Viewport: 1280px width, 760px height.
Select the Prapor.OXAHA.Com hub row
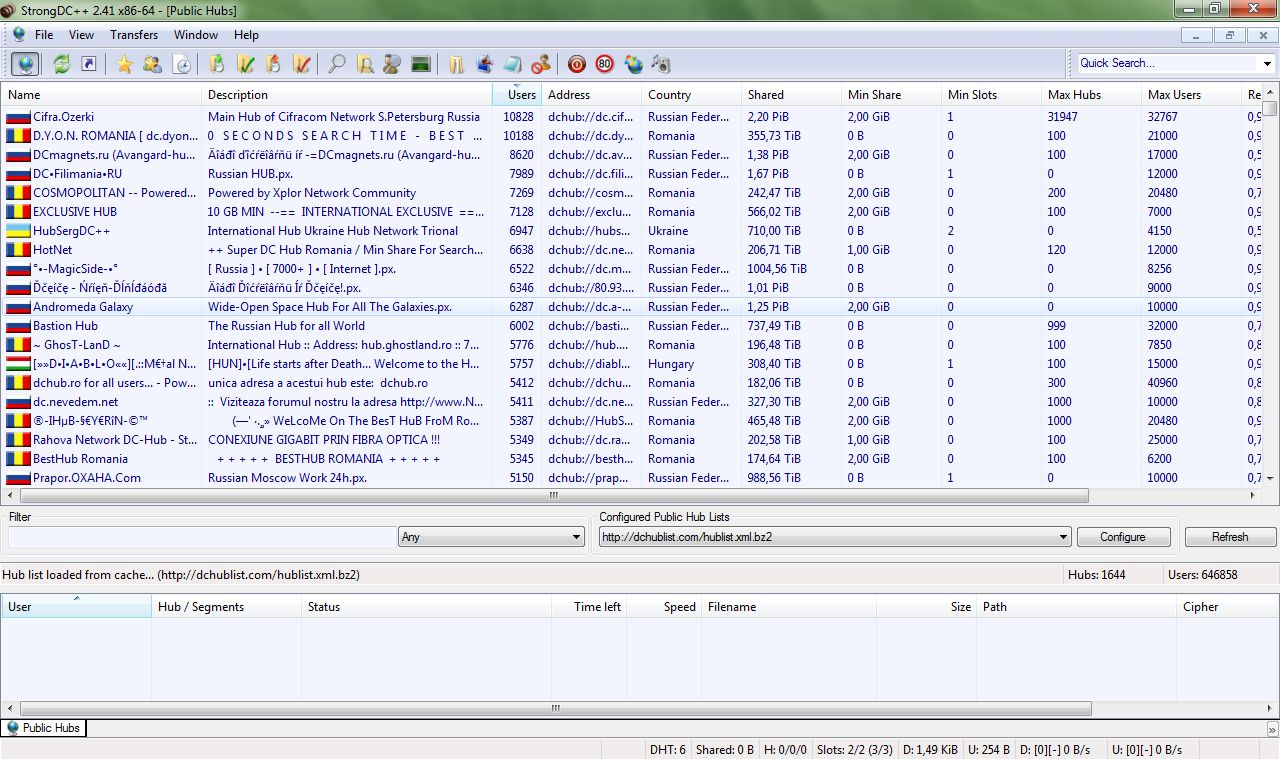tap(632, 478)
